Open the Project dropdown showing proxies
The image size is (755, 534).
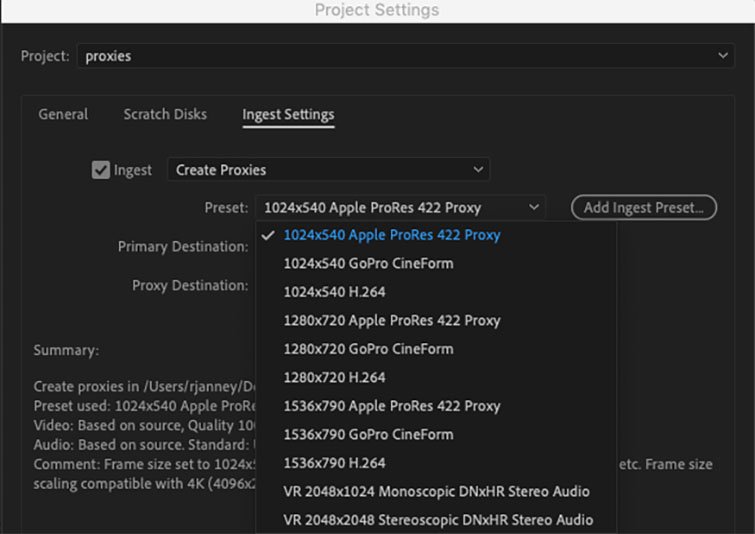405,56
